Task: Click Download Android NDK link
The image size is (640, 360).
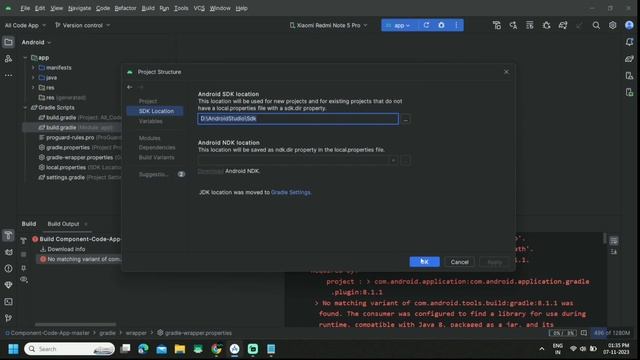Action: coord(211,171)
